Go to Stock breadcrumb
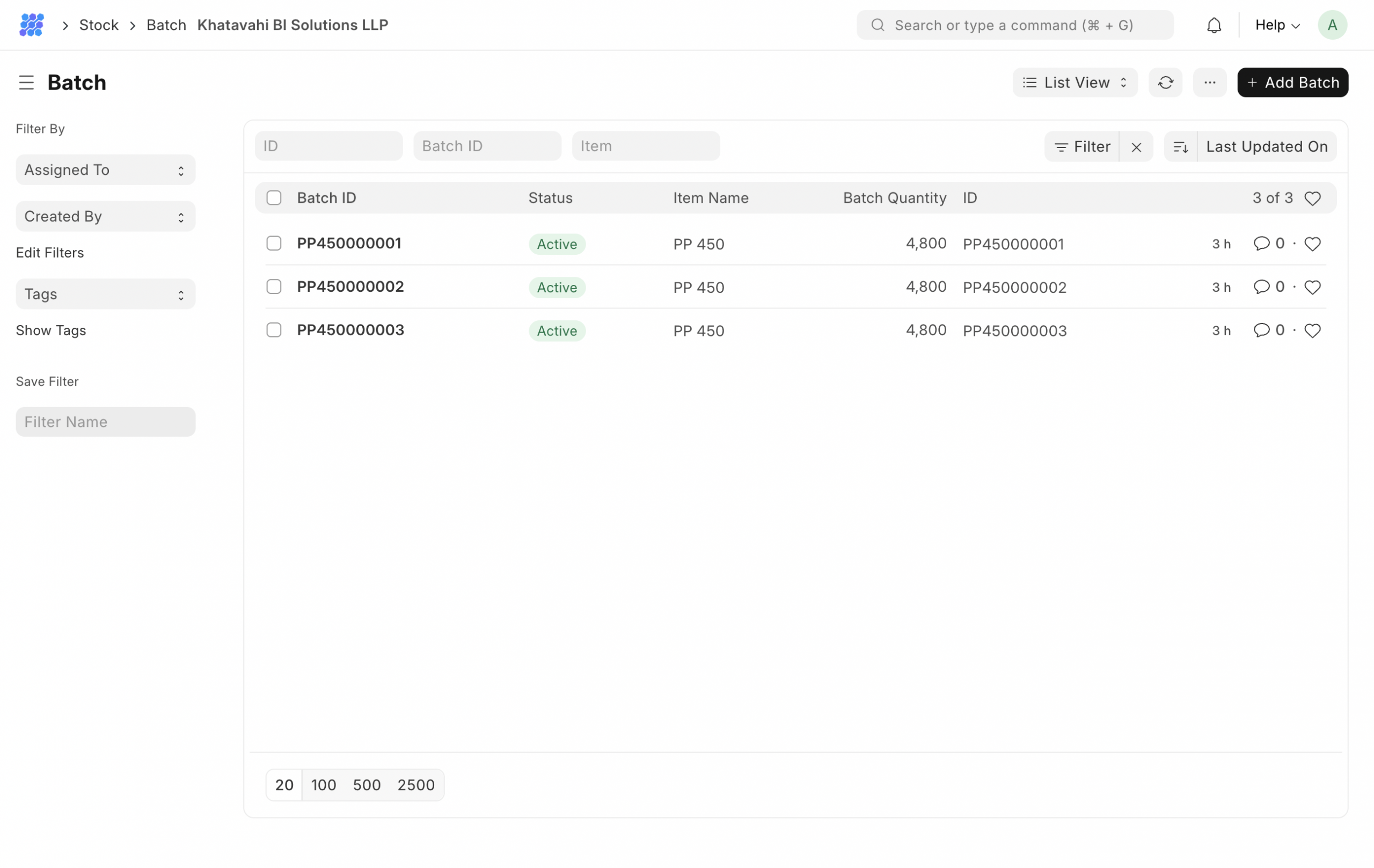1374x868 pixels. (x=99, y=25)
